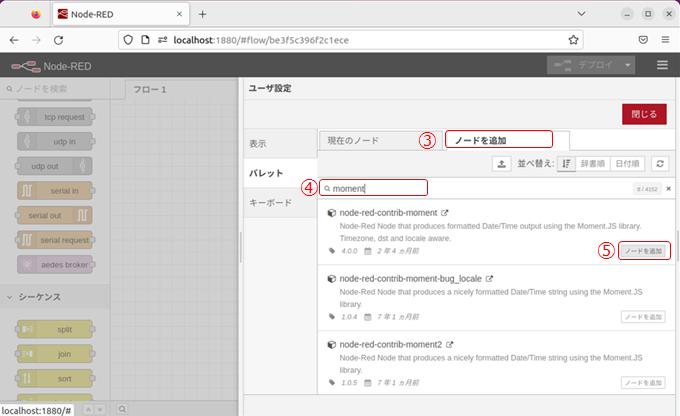Install node-red-contrib-moment with ノードを追加 button

click(643, 251)
